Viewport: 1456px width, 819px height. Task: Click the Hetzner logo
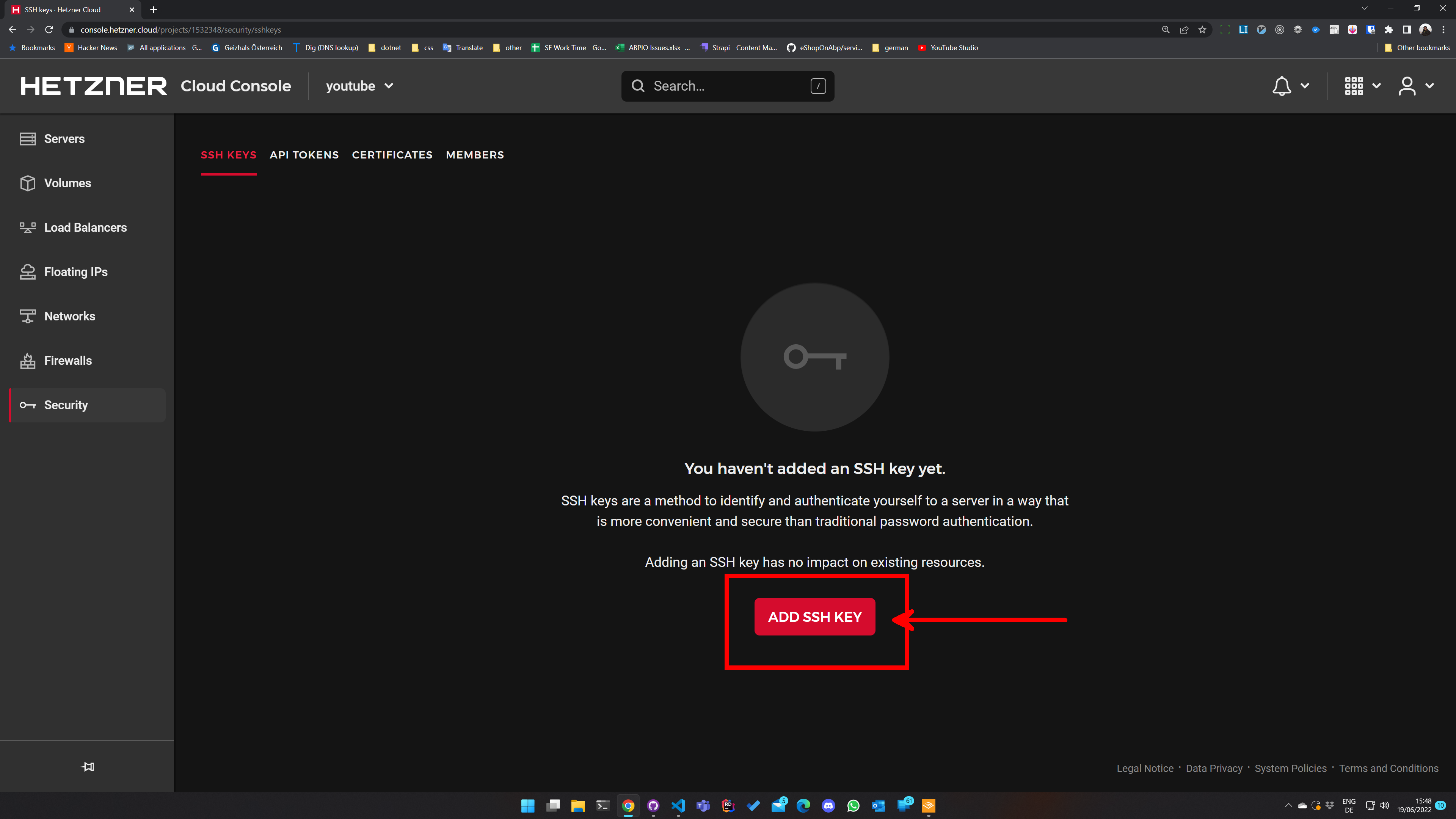click(94, 86)
